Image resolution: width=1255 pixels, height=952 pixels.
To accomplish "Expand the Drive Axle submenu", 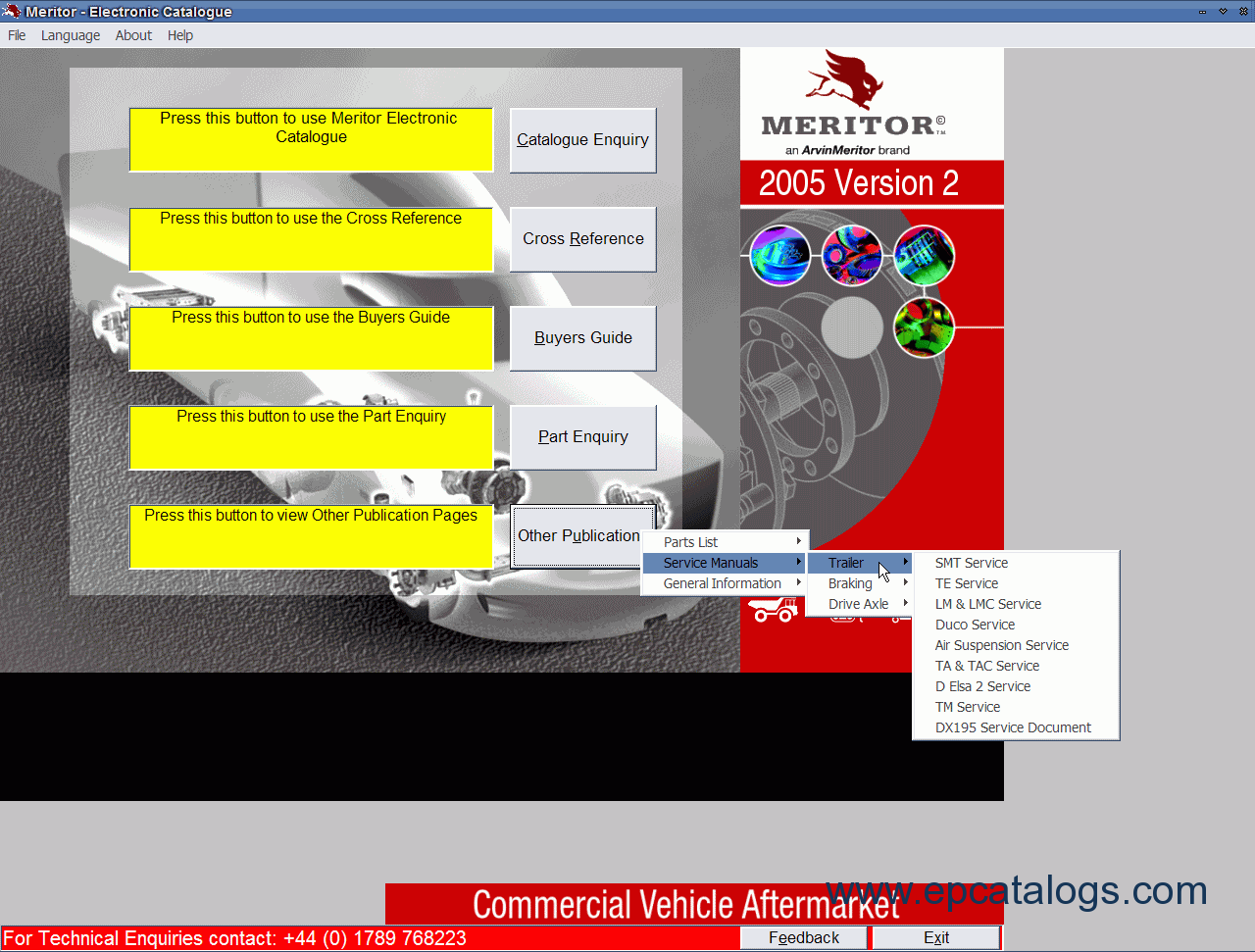I will coord(860,604).
